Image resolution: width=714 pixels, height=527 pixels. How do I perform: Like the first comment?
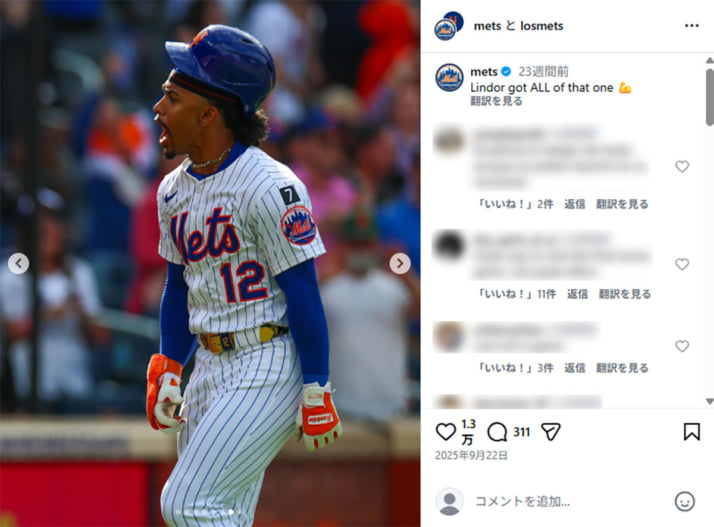pos(682,166)
